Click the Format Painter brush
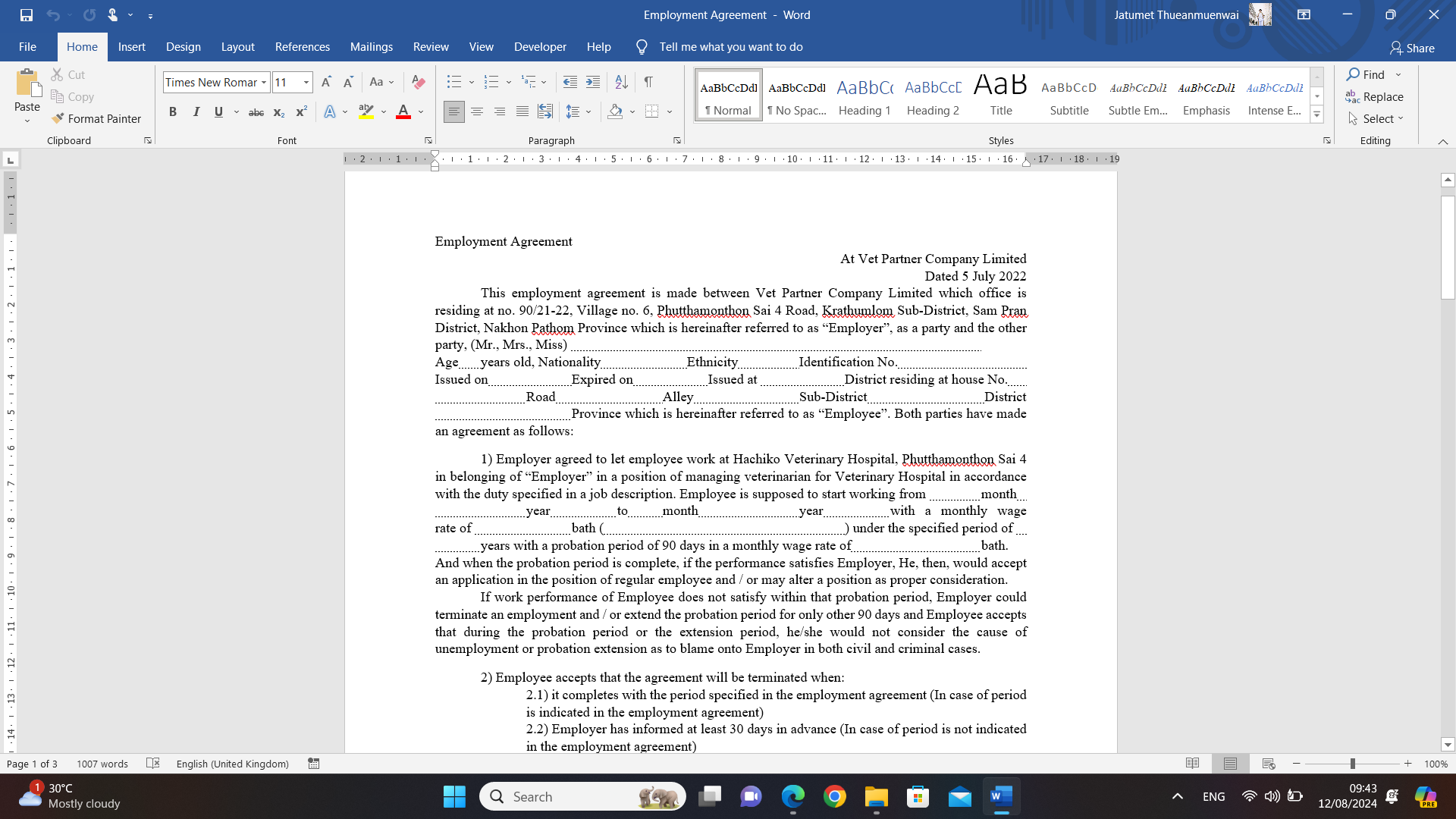The height and width of the screenshot is (819, 1456). point(96,118)
